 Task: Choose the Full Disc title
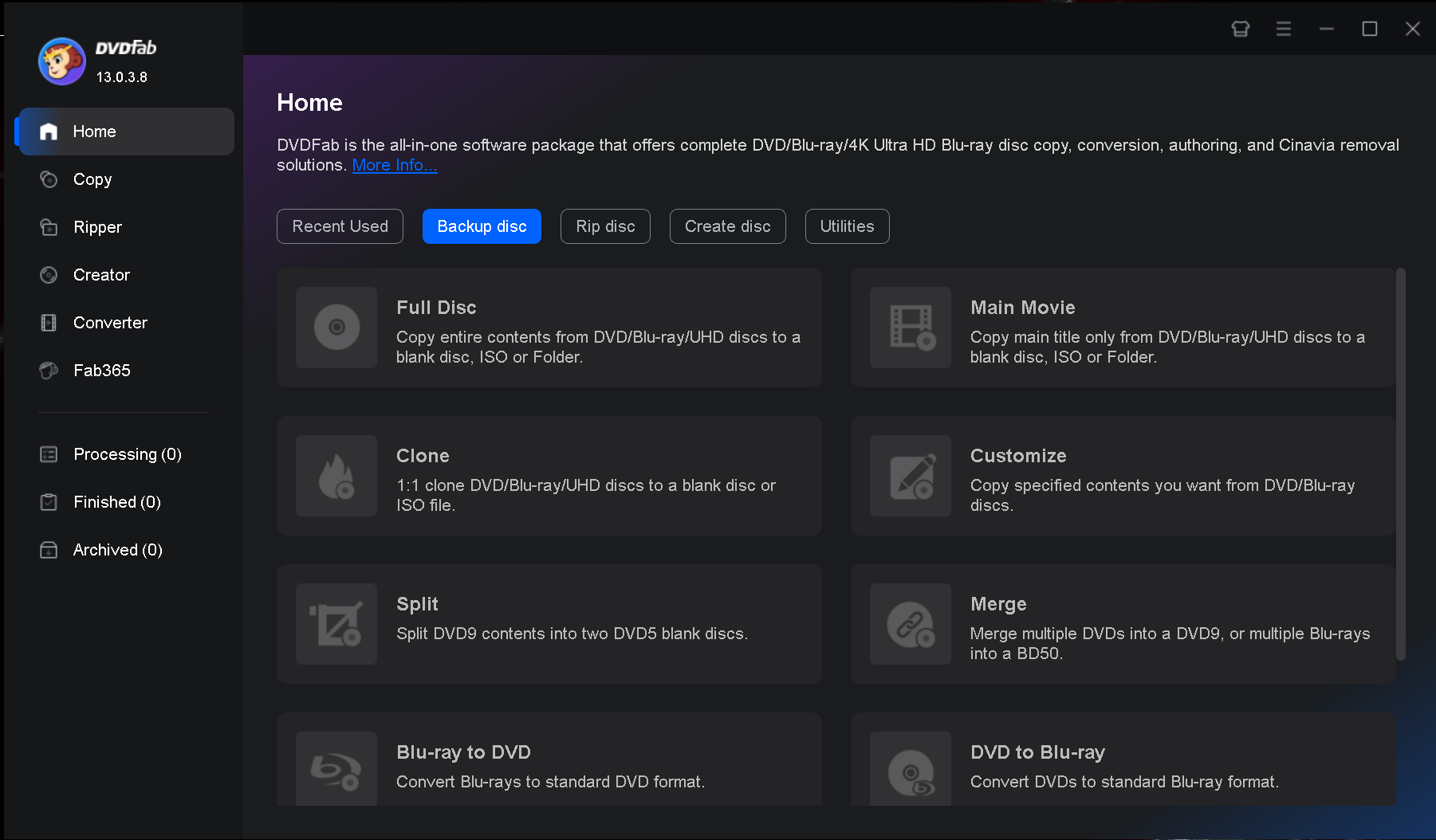pyautogui.click(x=436, y=308)
